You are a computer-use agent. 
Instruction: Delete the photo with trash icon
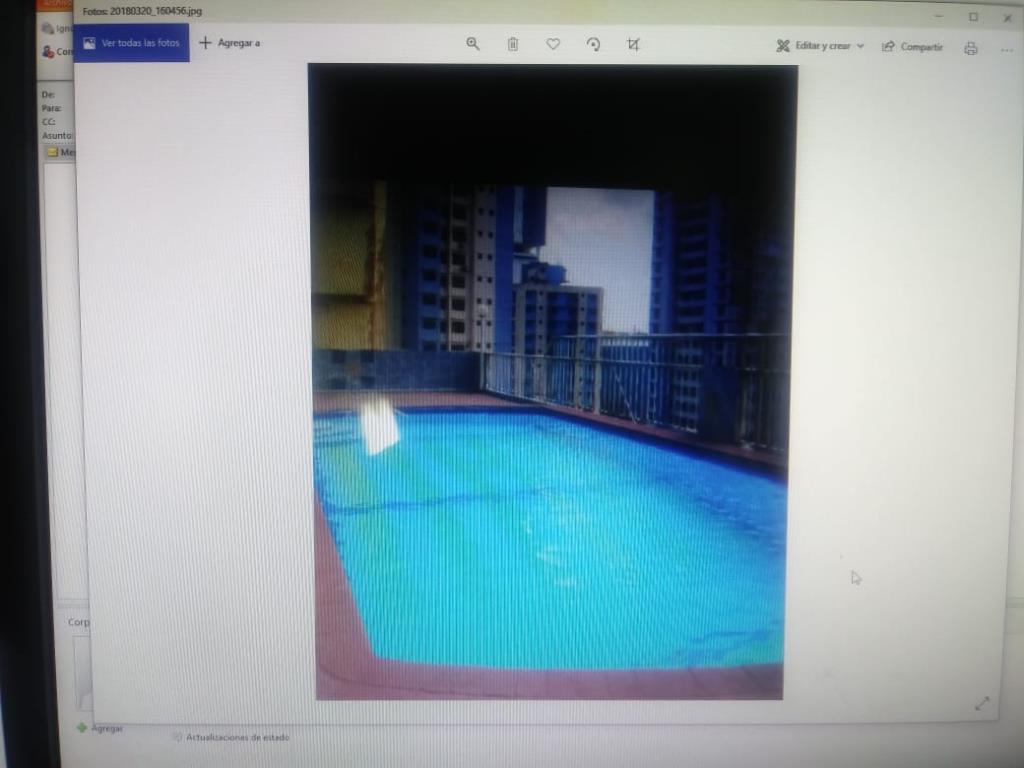click(513, 44)
